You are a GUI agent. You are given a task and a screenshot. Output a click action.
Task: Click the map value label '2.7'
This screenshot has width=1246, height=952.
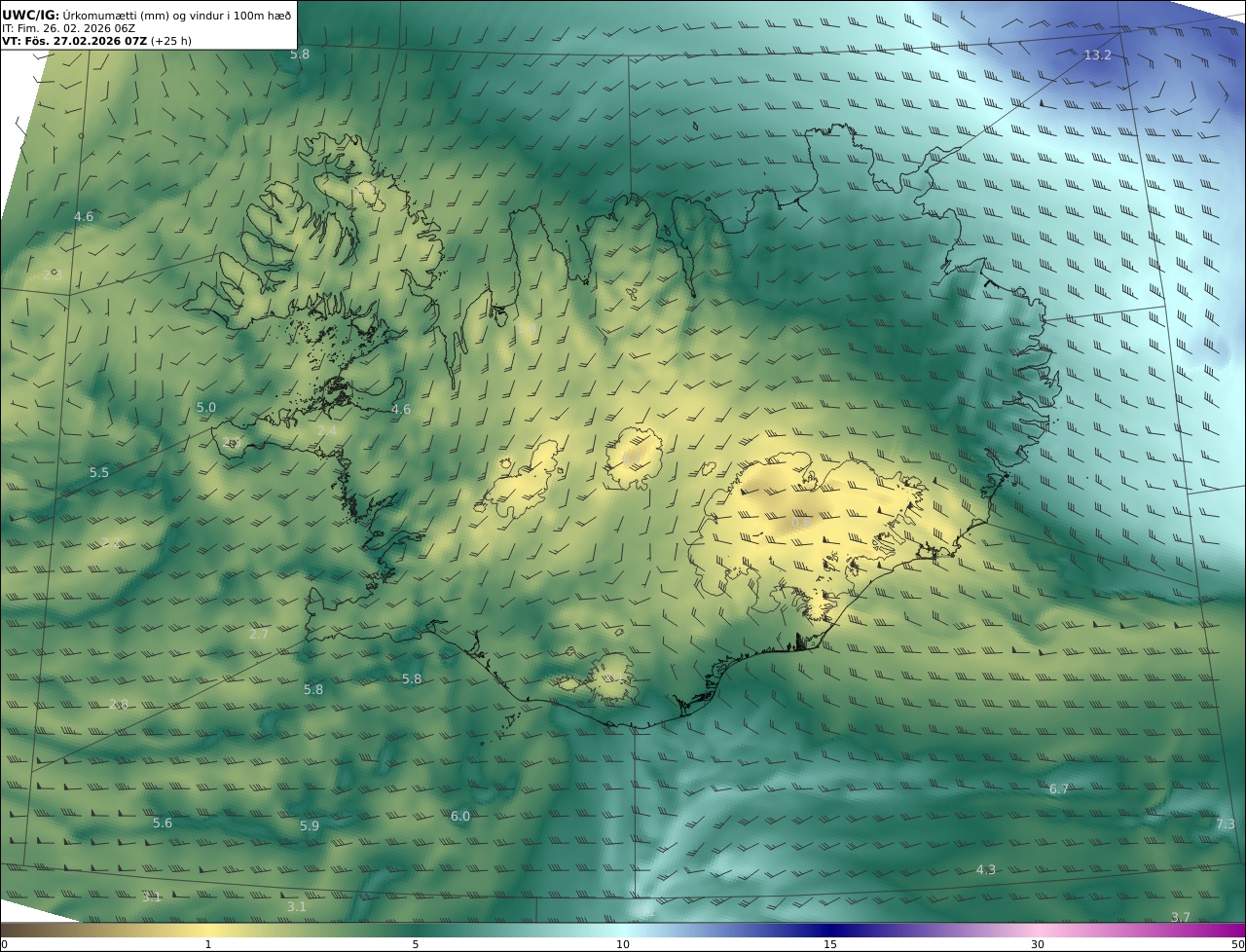(259, 634)
